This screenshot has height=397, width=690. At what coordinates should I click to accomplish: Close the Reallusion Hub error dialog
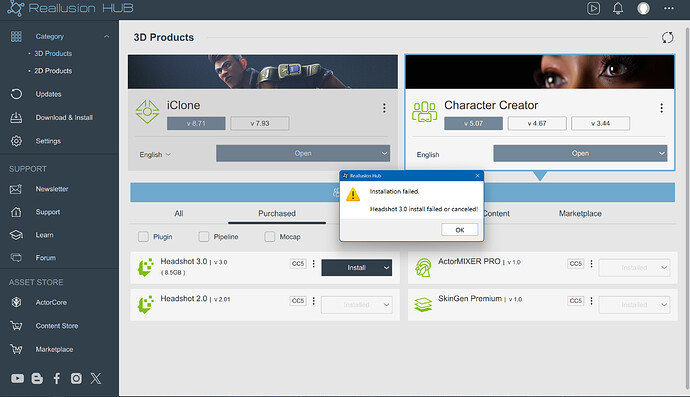(x=477, y=176)
